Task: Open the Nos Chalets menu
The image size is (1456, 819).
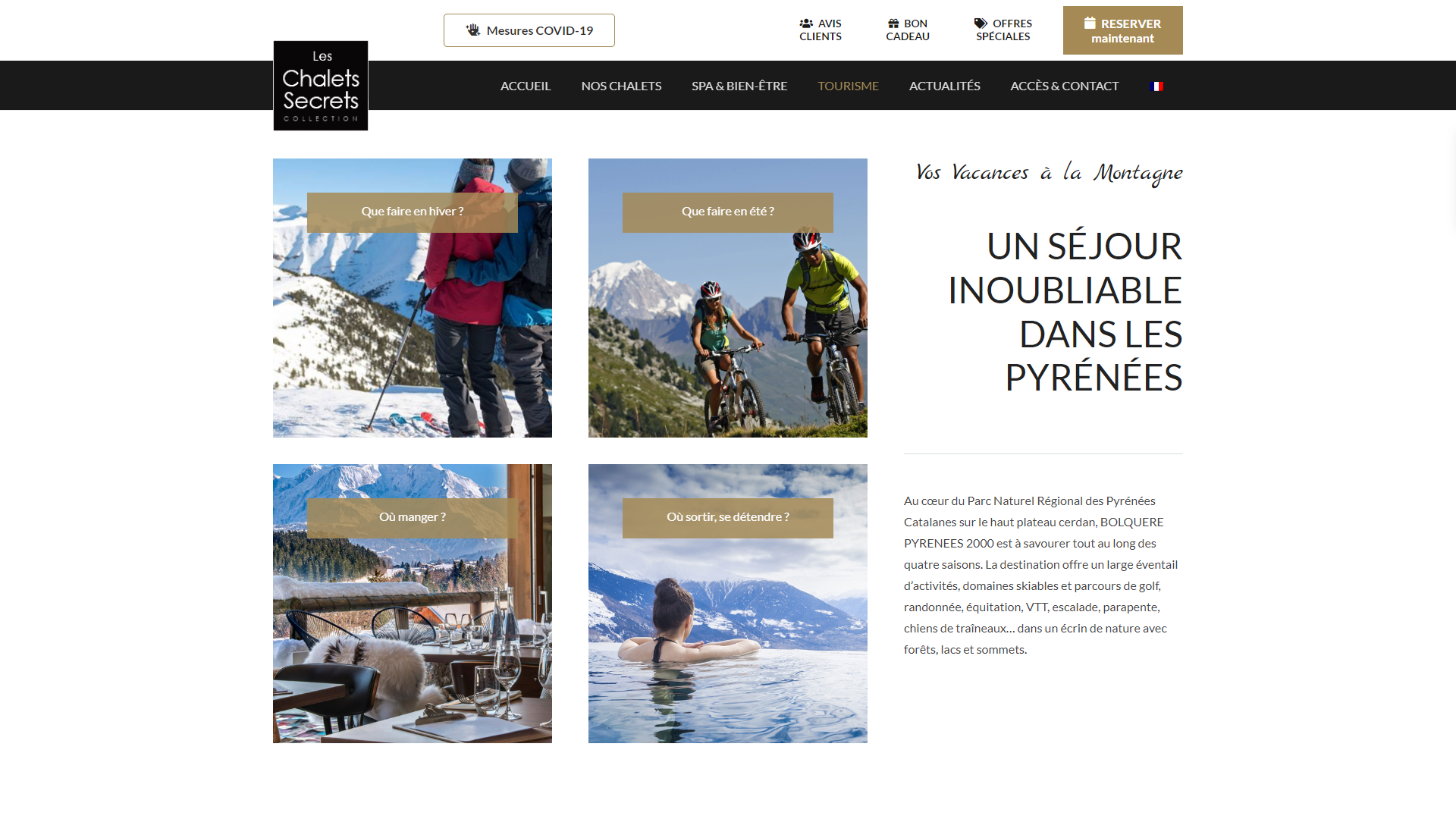Action: (x=621, y=86)
